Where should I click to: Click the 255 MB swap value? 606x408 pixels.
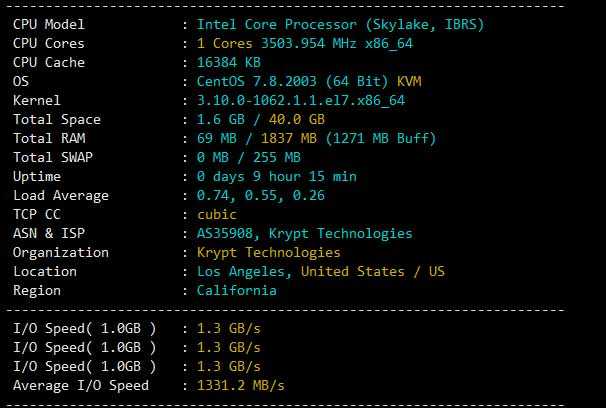click(277, 157)
